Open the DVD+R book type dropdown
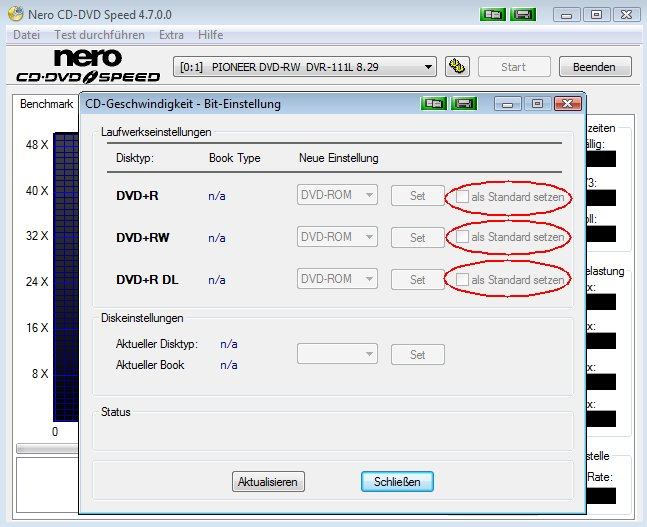 click(337, 195)
